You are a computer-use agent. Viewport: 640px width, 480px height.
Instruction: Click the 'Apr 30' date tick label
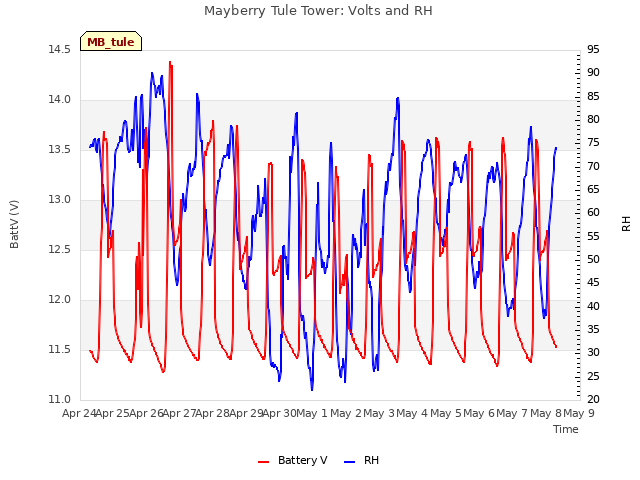[x=280, y=414]
